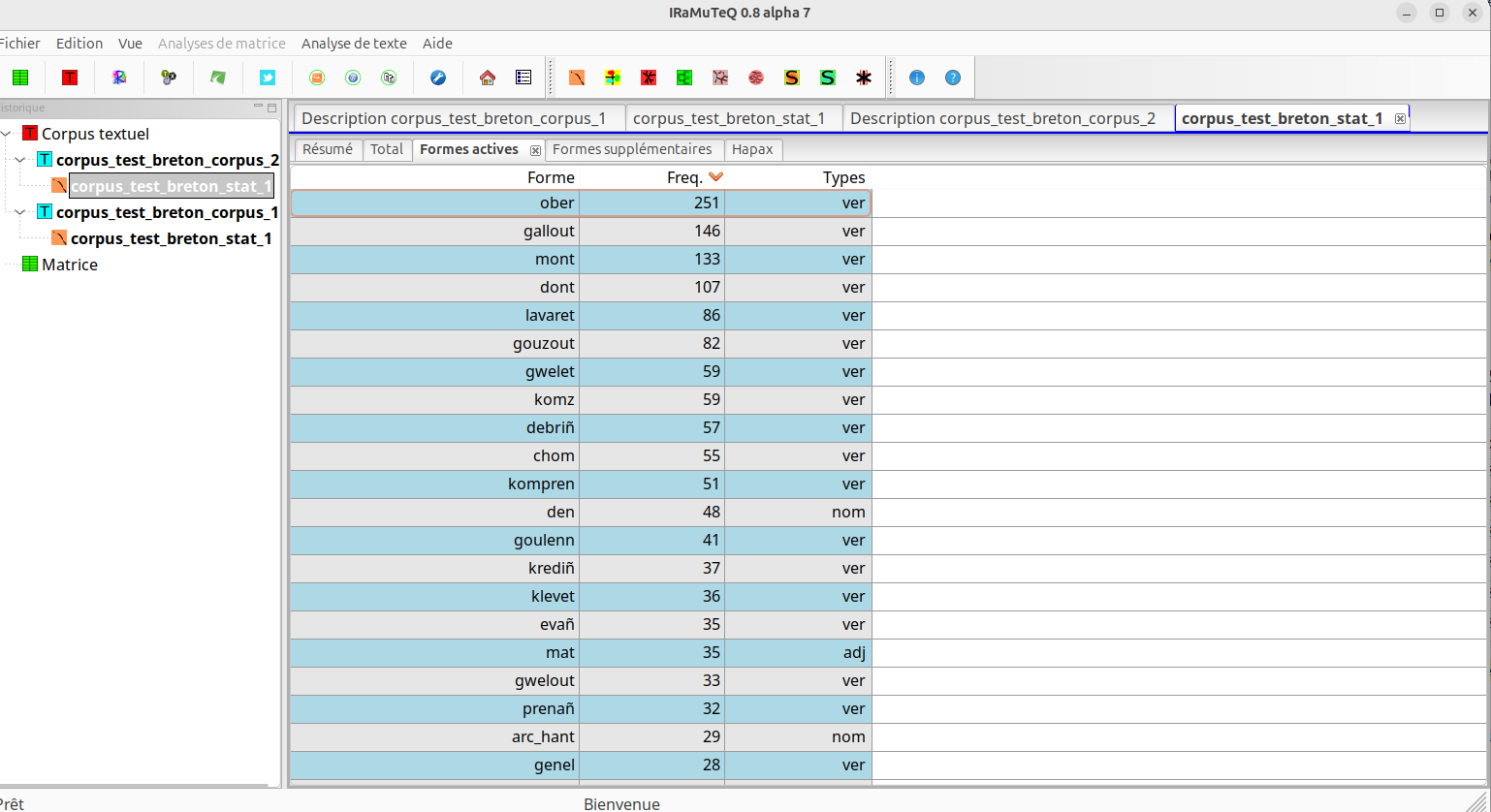This screenshot has width=1491, height=812.
Task: Close the active corpus_test_breton_stat_1 tab
Action: (1400, 118)
